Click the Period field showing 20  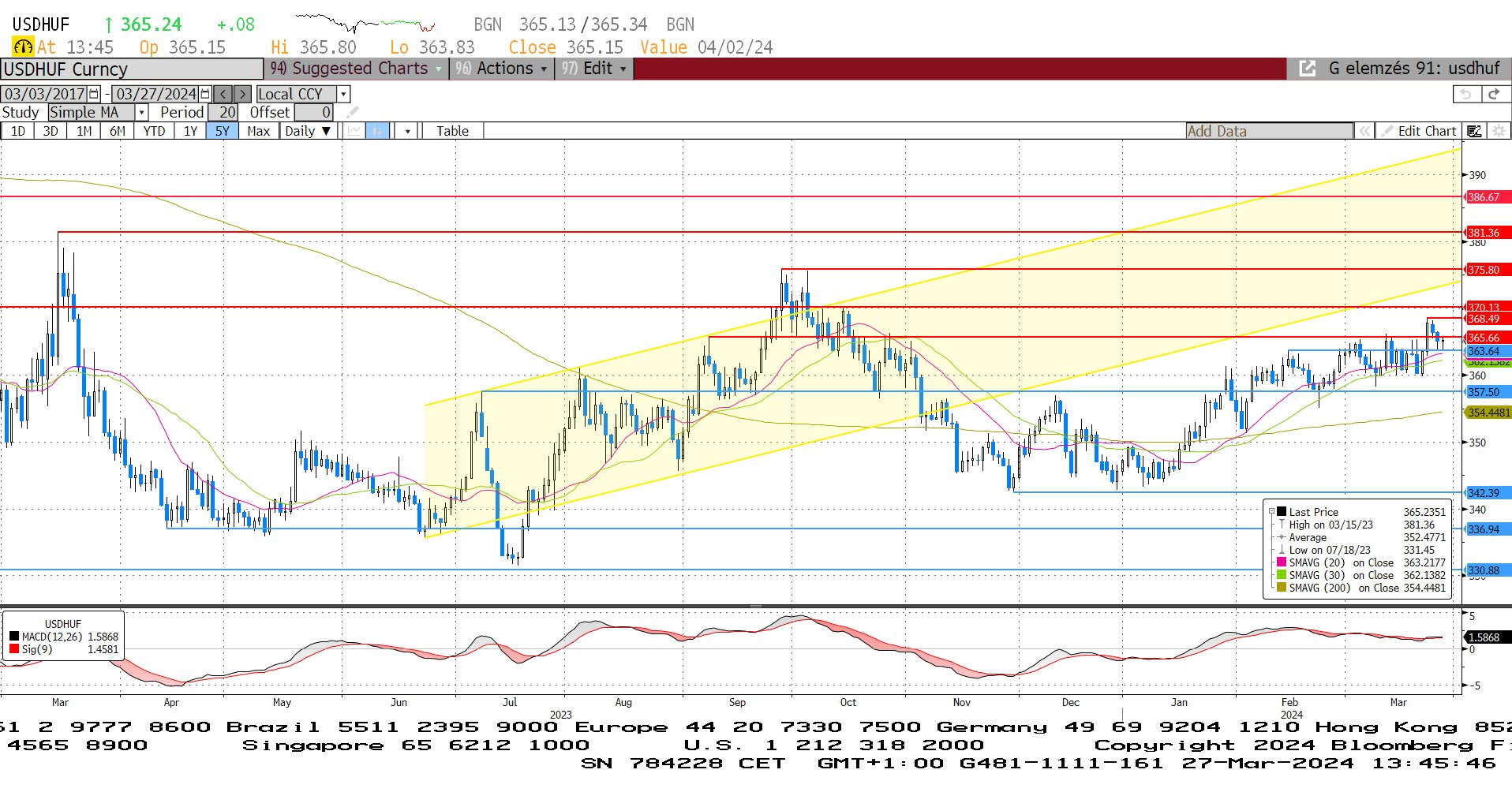pyautogui.click(x=223, y=112)
